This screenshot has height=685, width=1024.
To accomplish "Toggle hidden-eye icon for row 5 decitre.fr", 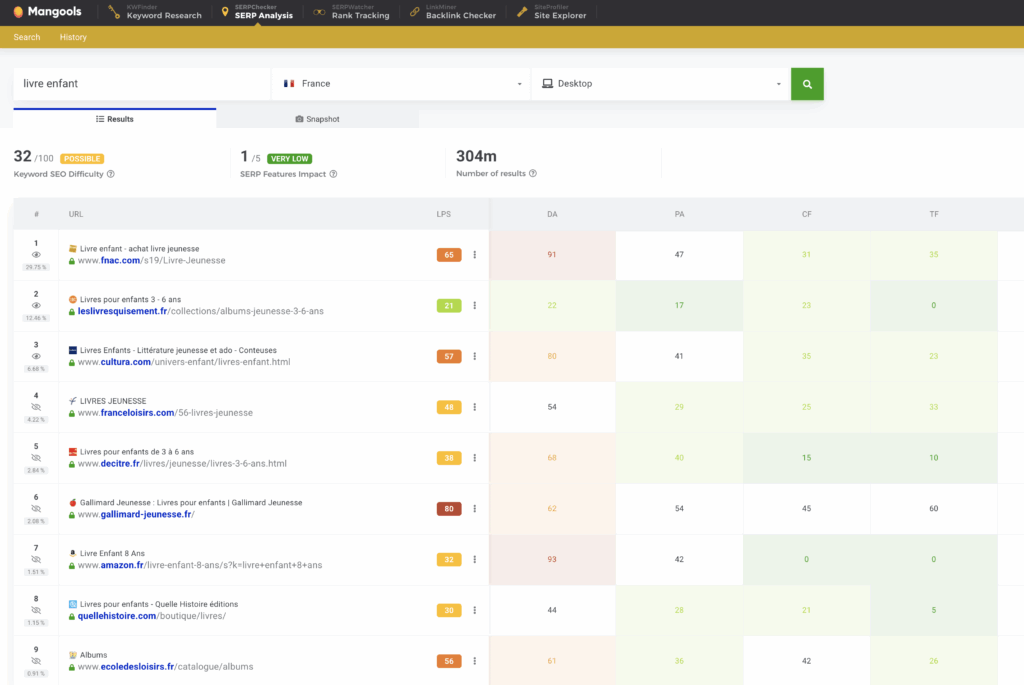I will coord(36,458).
